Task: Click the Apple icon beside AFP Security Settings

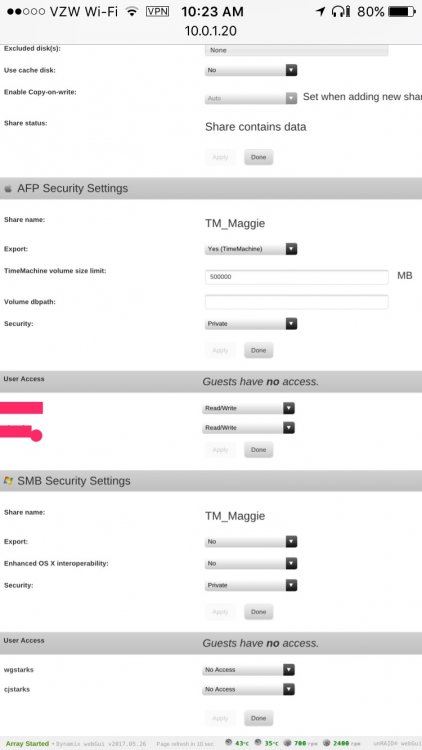Action: tap(8, 189)
